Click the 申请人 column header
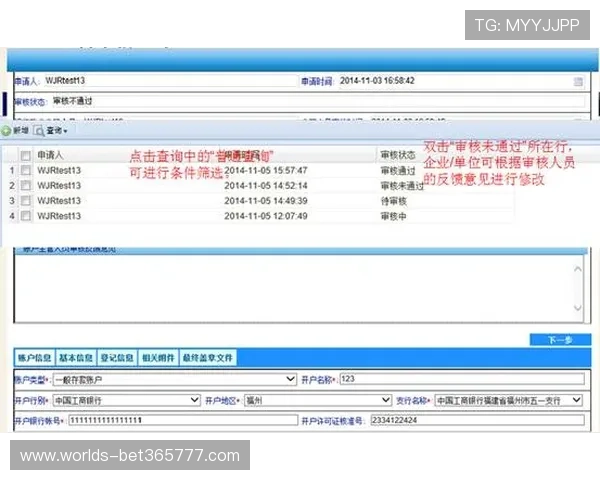600x480 pixels. pyautogui.click(x=50, y=155)
